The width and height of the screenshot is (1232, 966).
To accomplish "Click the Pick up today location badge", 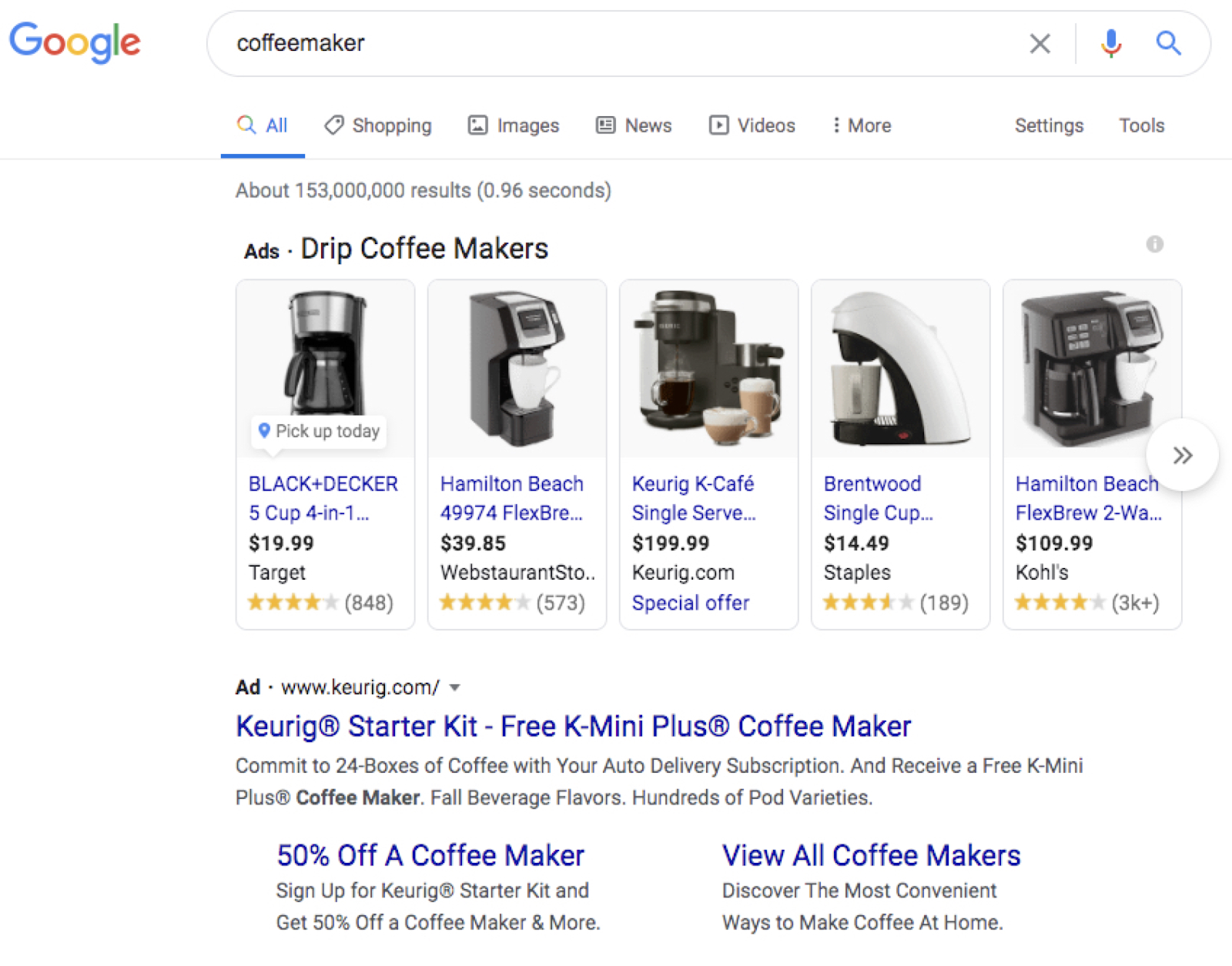I will click(319, 431).
